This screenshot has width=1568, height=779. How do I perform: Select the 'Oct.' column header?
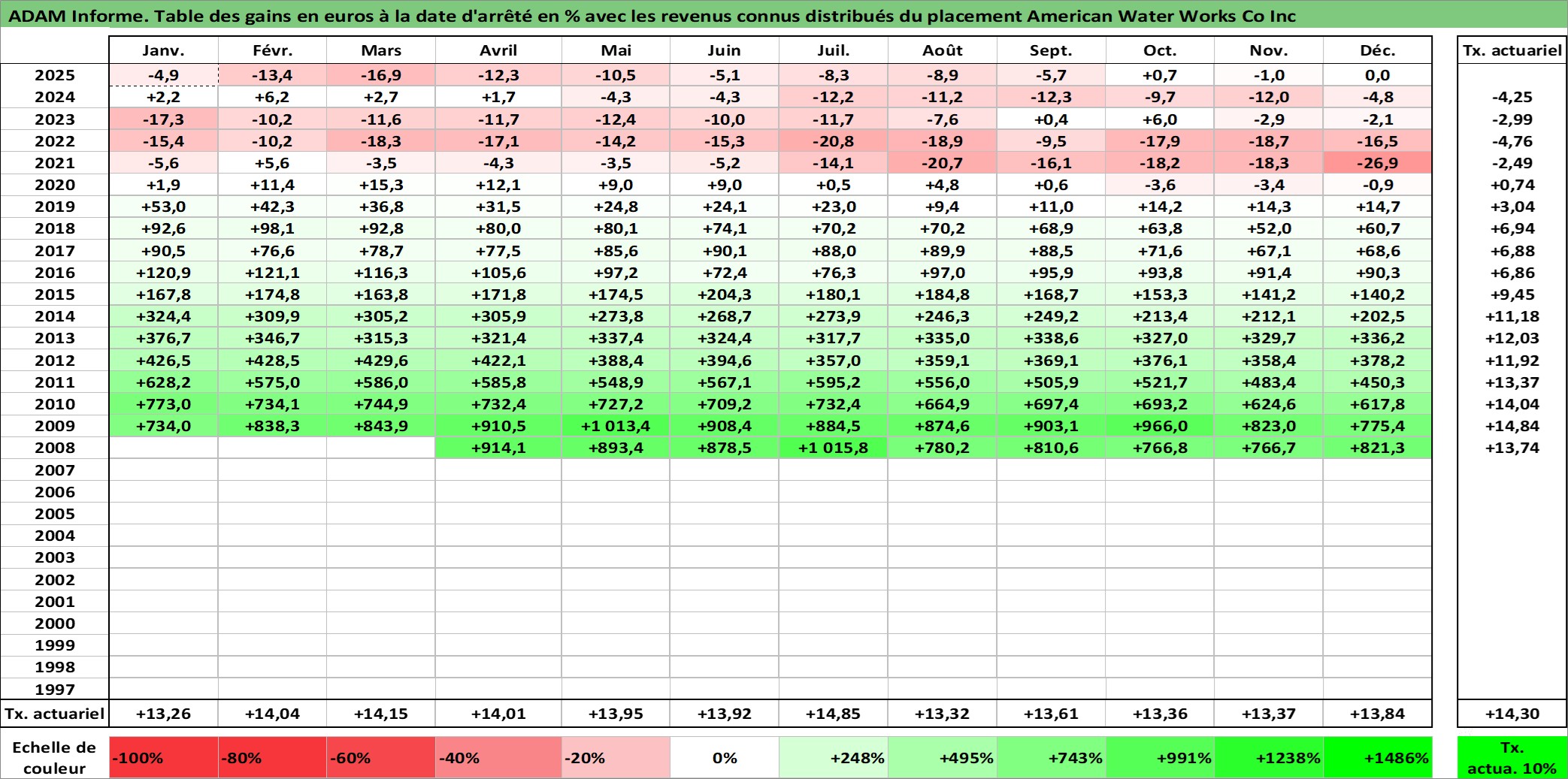1160,50
